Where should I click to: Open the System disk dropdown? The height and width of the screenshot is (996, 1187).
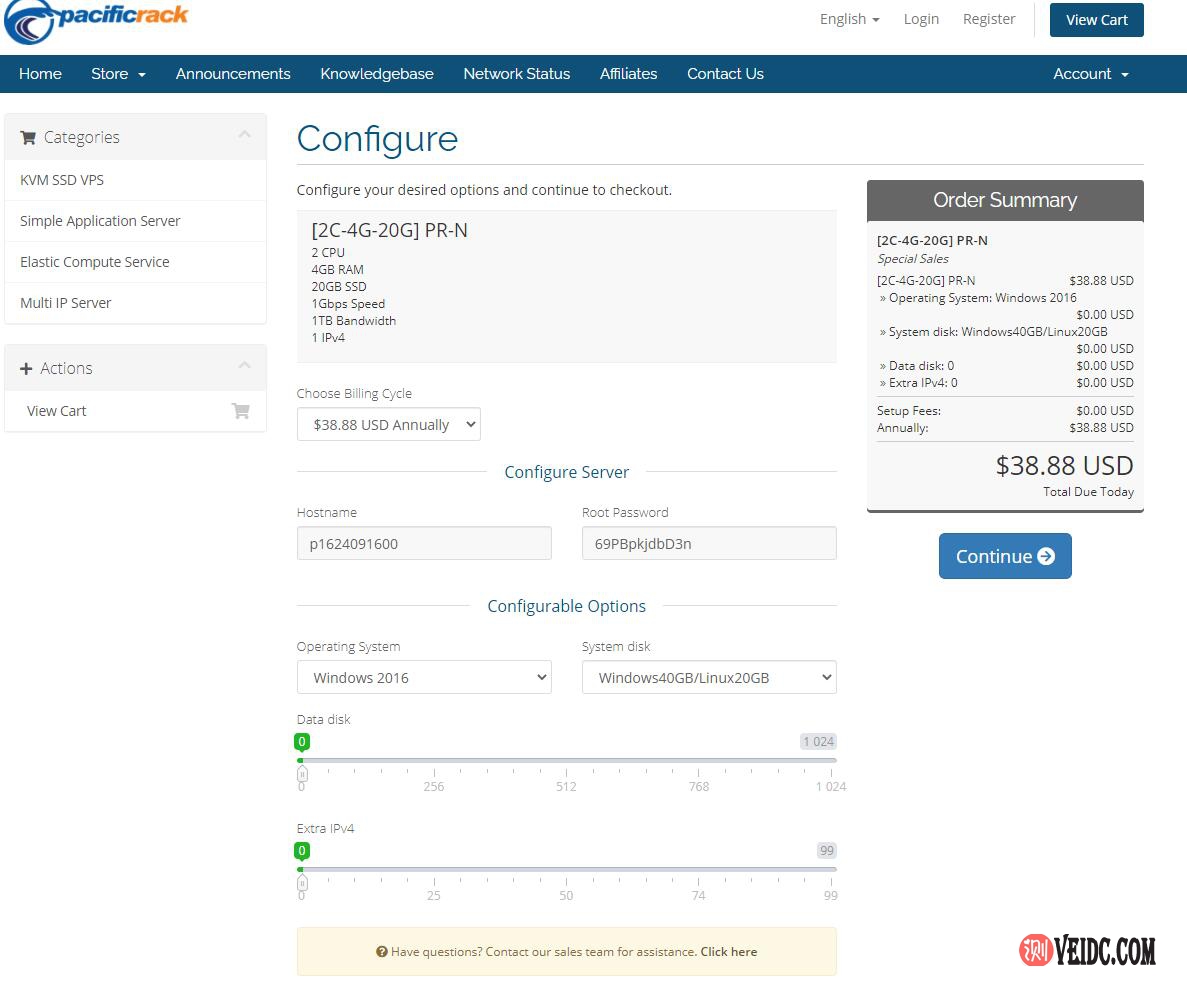click(709, 678)
